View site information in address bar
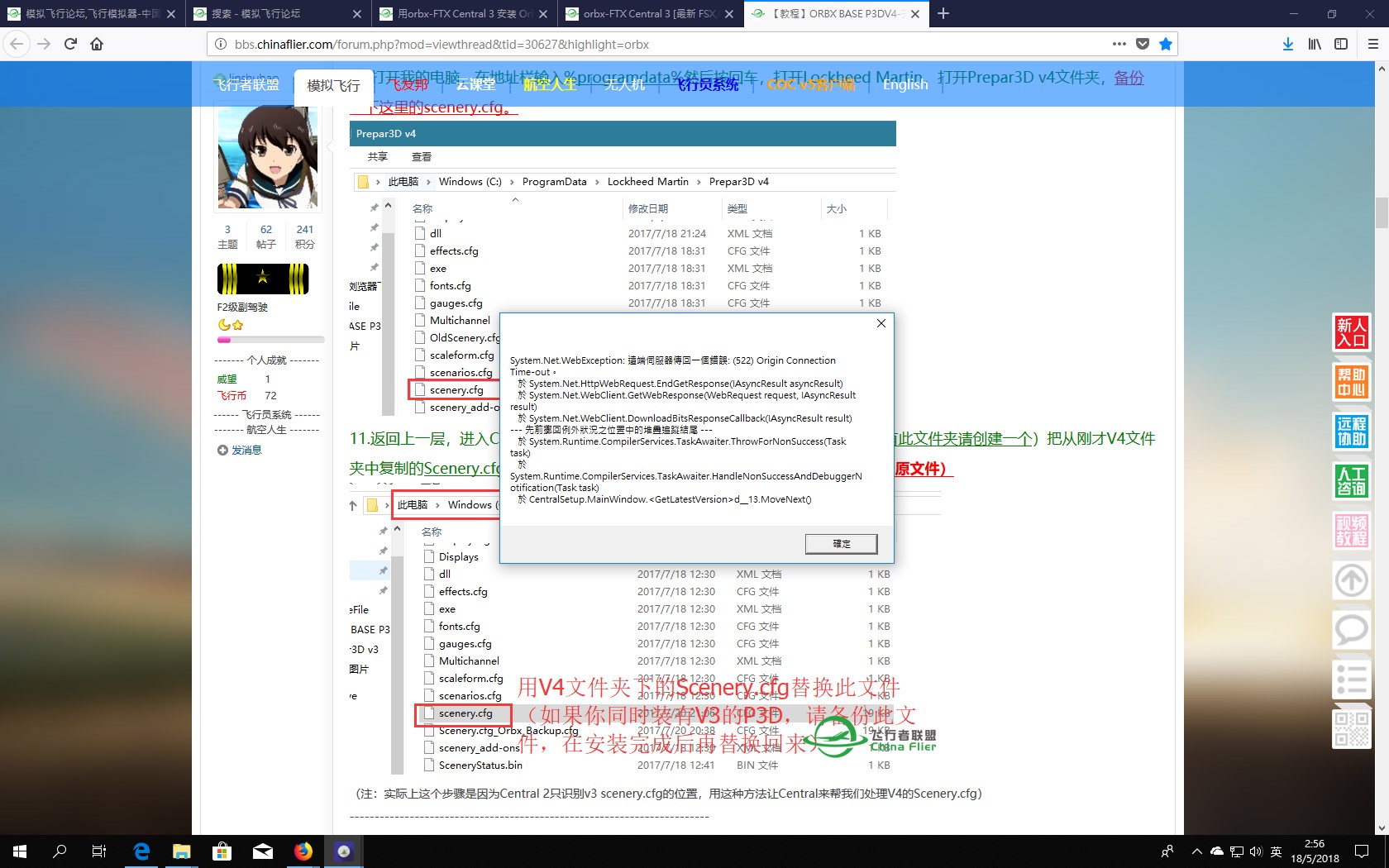Viewport: 1389px width, 868px height. [221, 44]
